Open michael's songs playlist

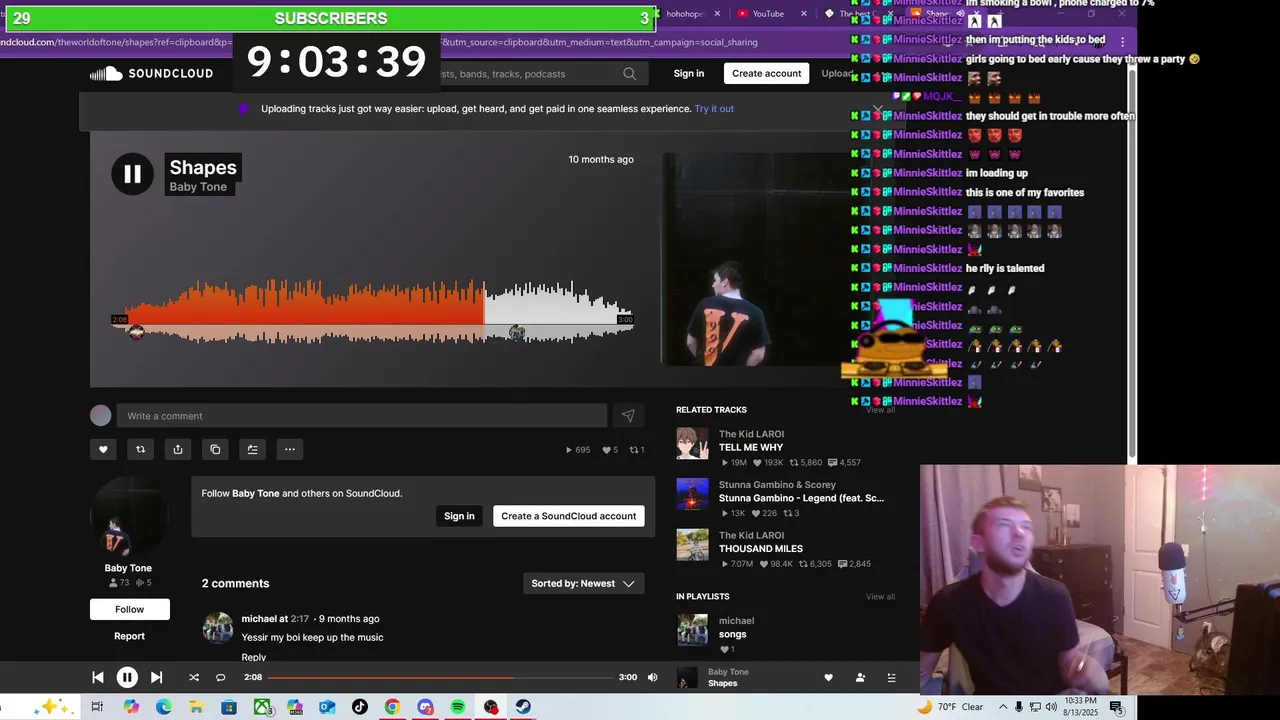click(x=733, y=634)
